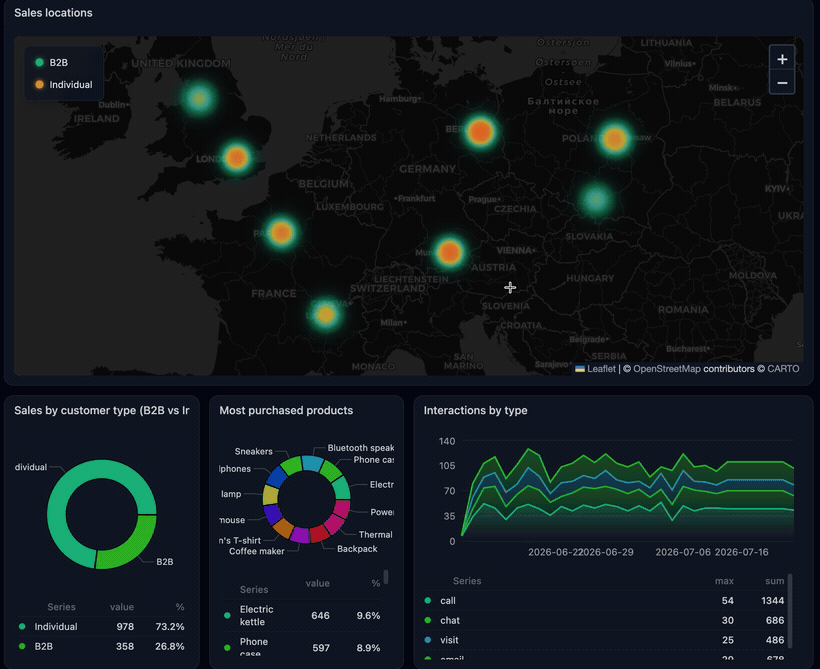Screen dimensions: 820x669
Task: Use the products legend scrollbar
Action: point(386,576)
